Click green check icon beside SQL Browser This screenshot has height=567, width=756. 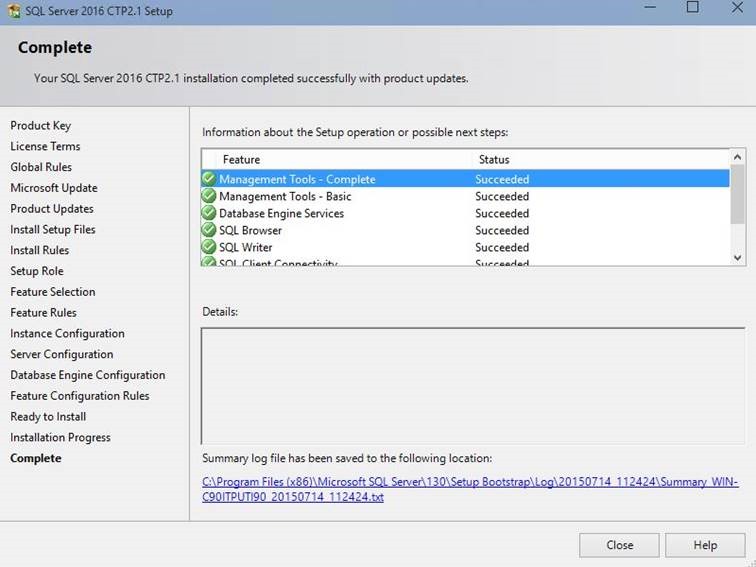[x=209, y=230]
